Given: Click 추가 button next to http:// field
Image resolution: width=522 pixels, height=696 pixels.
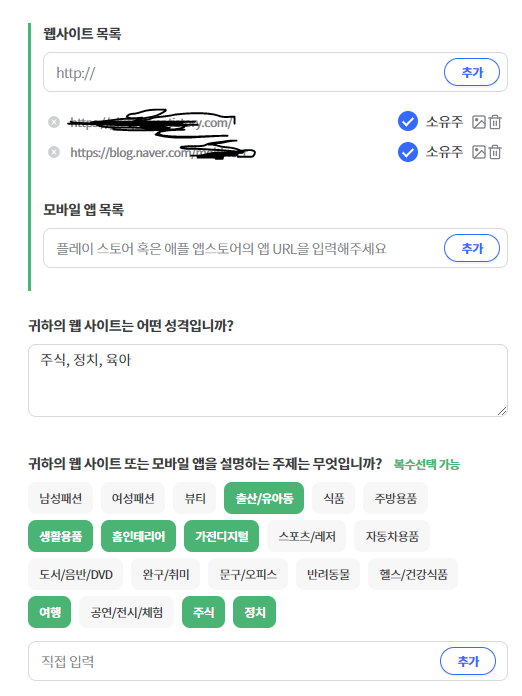Looking at the screenshot, I should (x=472, y=72).
